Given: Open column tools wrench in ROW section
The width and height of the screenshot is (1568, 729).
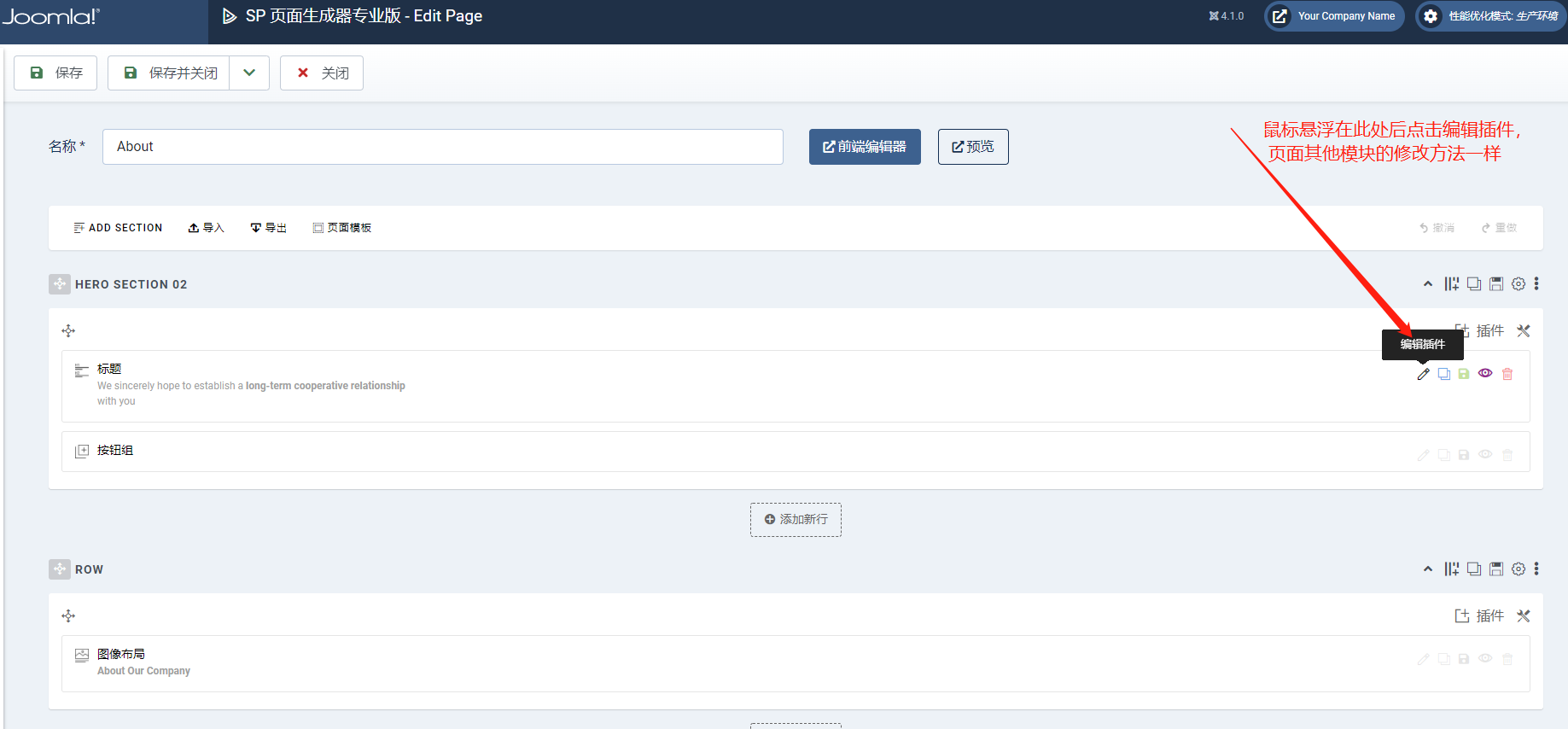Looking at the screenshot, I should pos(1524,616).
